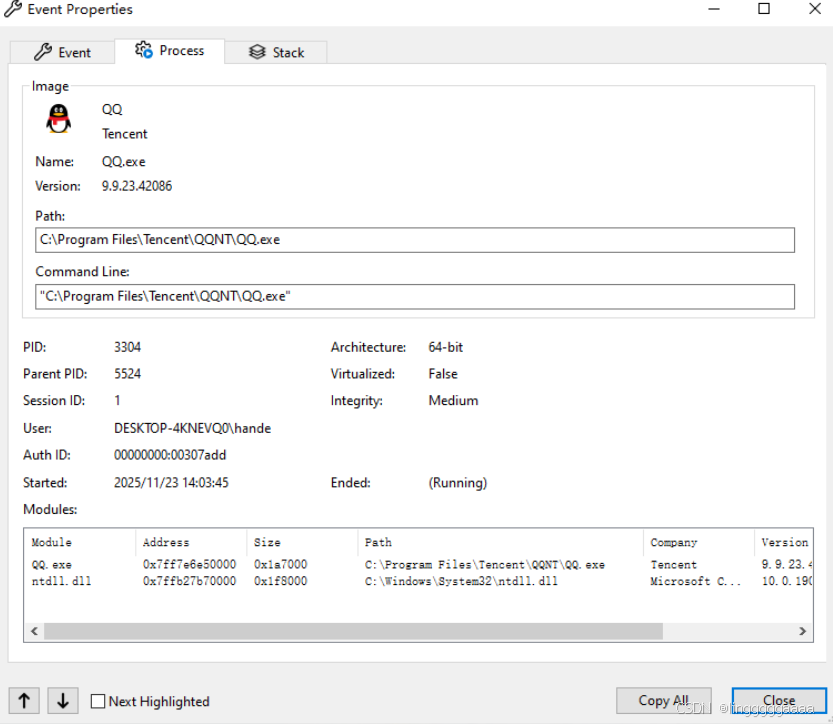Click the Ended value (Running)
The width and height of the screenshot is (833, 724).
click(x=457, y=483)
